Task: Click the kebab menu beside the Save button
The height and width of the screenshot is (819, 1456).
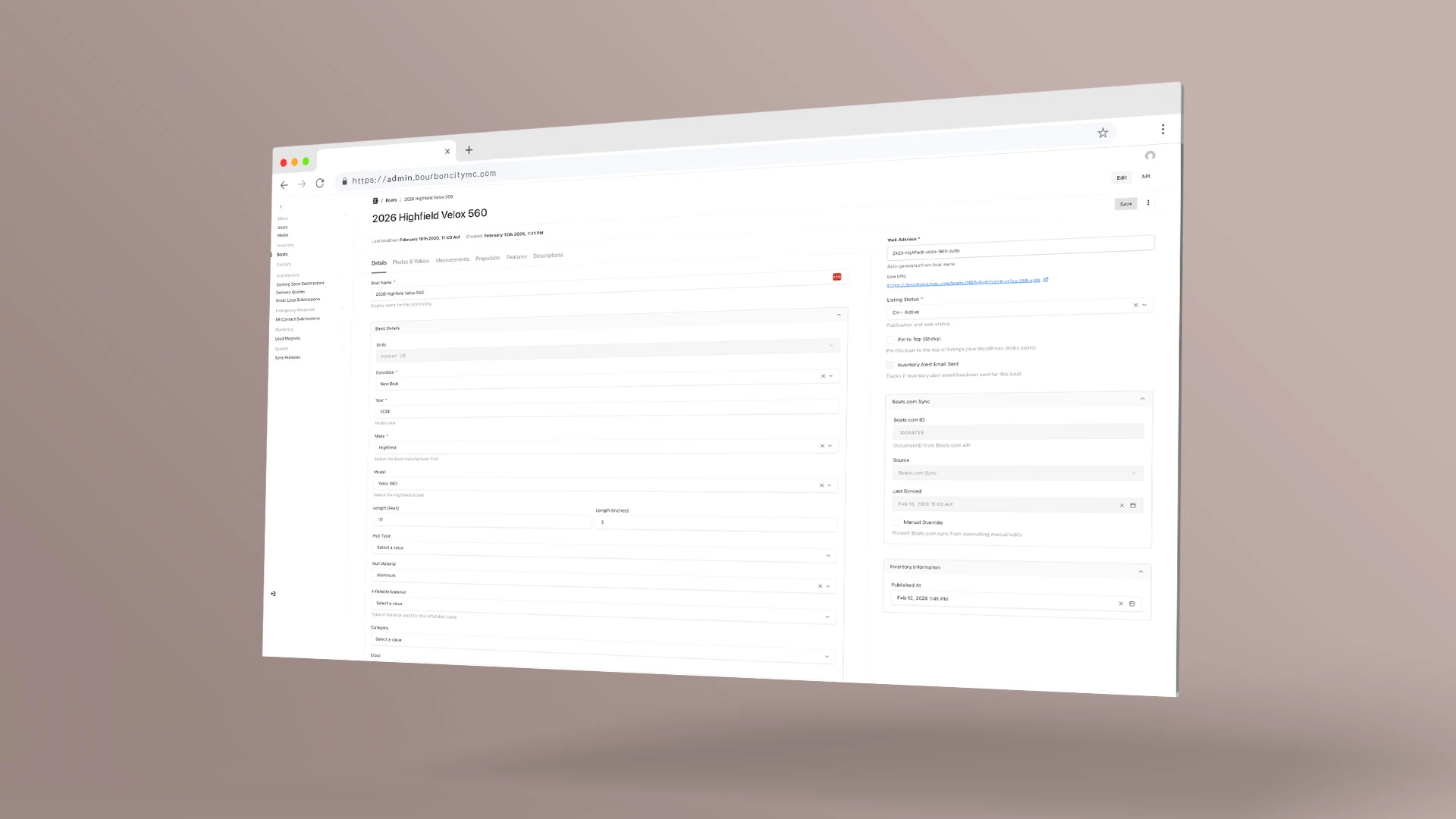Action: 1148,203
